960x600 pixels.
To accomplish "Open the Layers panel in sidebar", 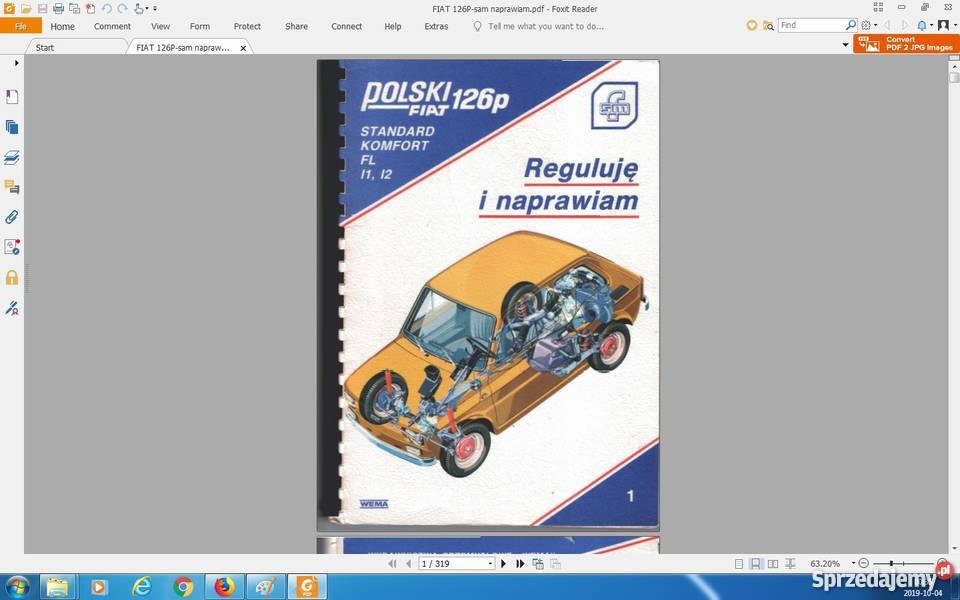I will click(12, 157).
